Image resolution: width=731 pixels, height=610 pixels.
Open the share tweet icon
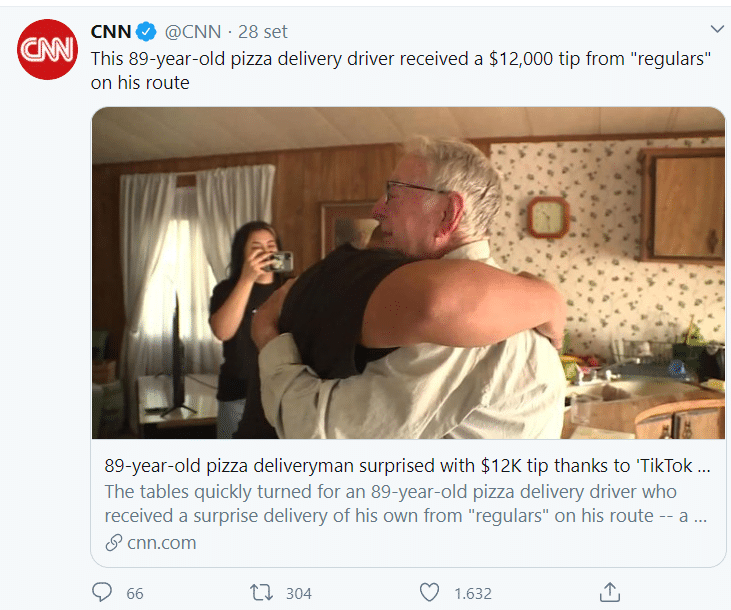point(609,592)
